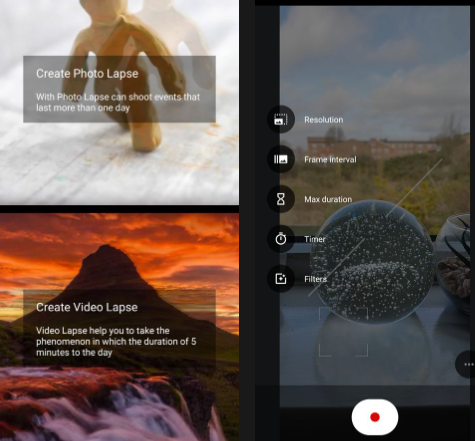This screenshot has width=475, height=441.
Task: Open the Create Photo Lapse card
Action: click(119, 89)
